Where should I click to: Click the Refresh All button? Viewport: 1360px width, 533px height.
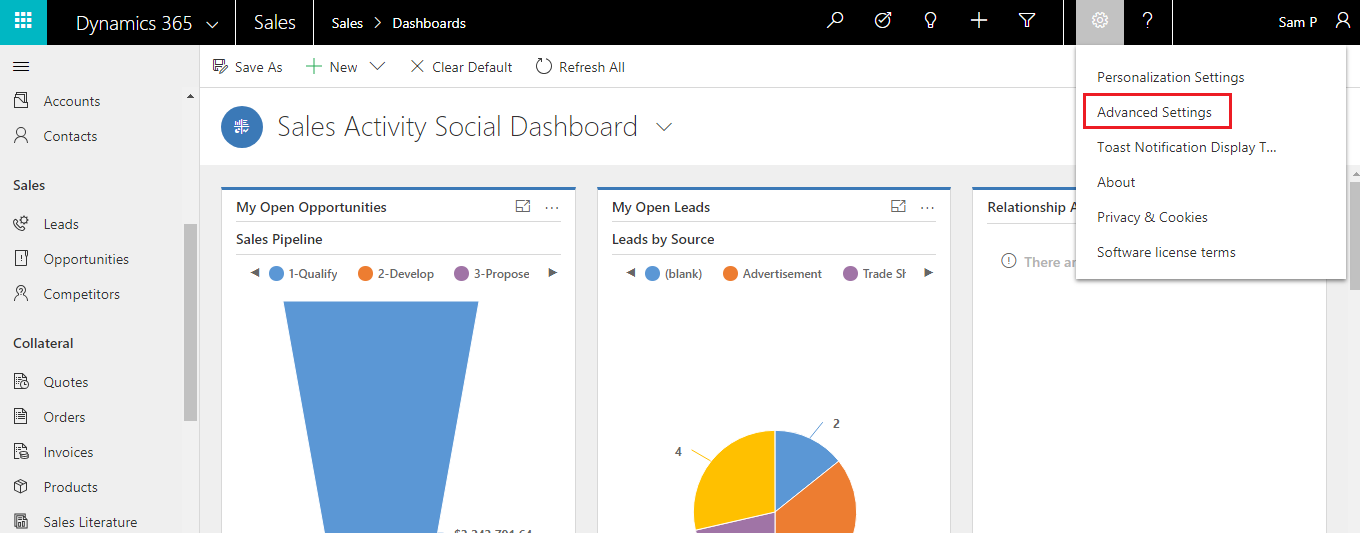(x=580, y=67)
